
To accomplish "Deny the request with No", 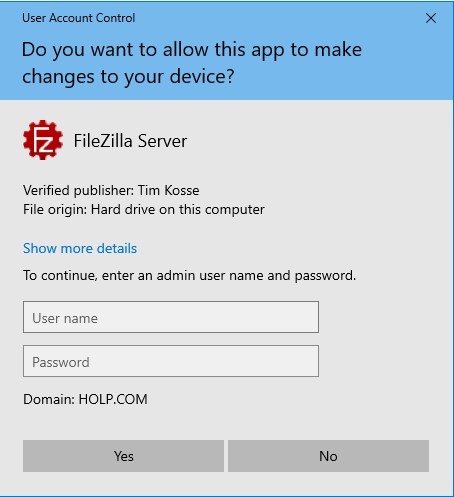I will pos(328,456).
